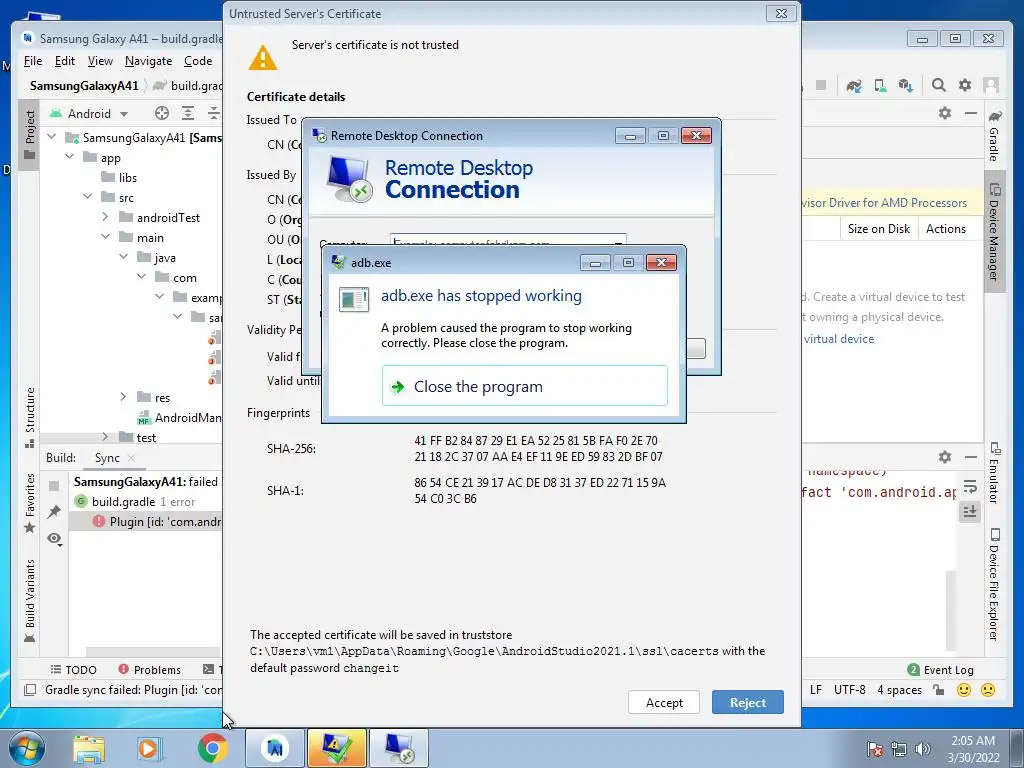Toggle soft-wrap icon in build output
1024x768 pixels.
tap(970, 487)
